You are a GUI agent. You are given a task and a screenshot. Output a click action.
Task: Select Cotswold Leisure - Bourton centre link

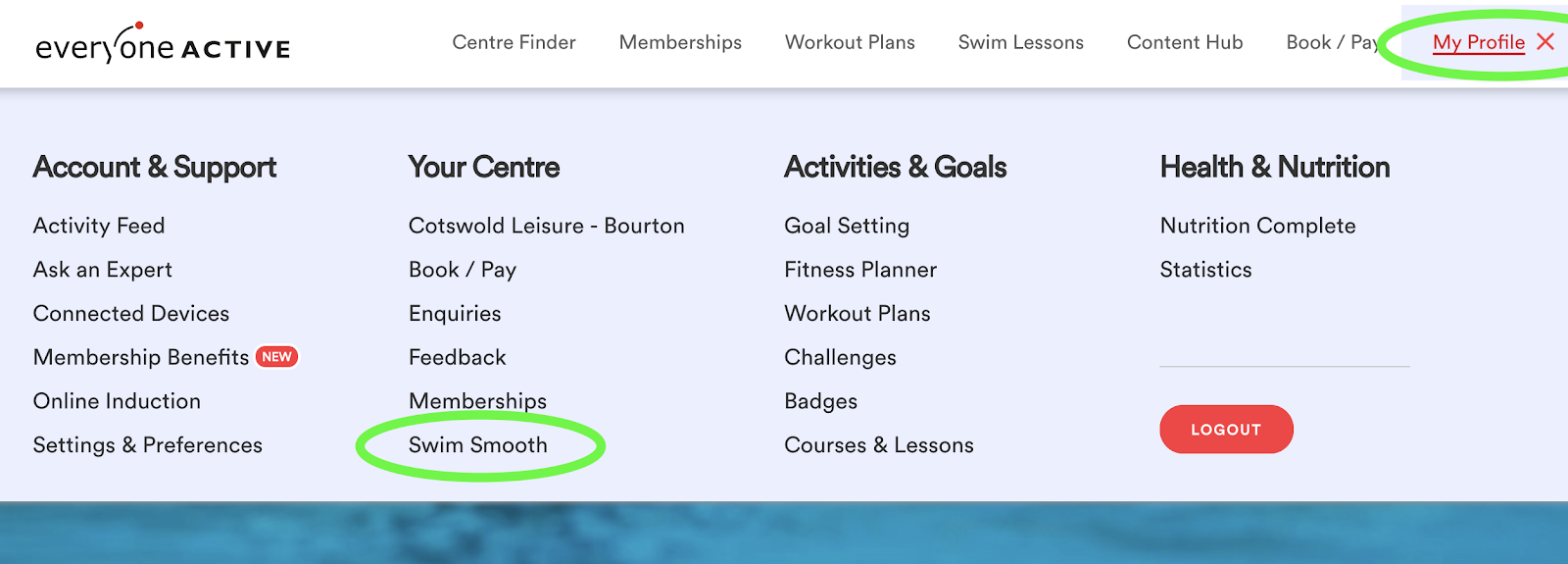546,226
